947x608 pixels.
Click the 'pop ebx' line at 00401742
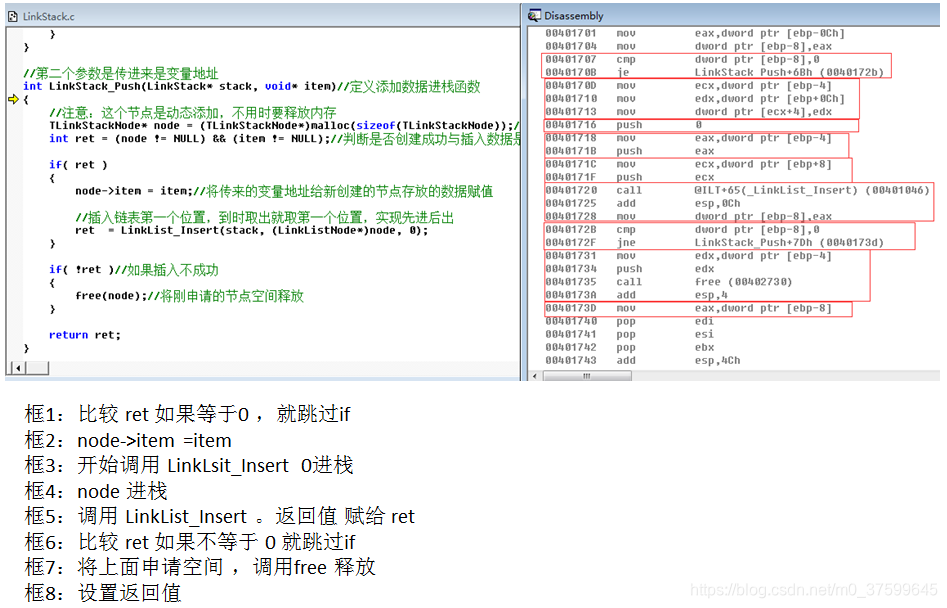[630, 348]
